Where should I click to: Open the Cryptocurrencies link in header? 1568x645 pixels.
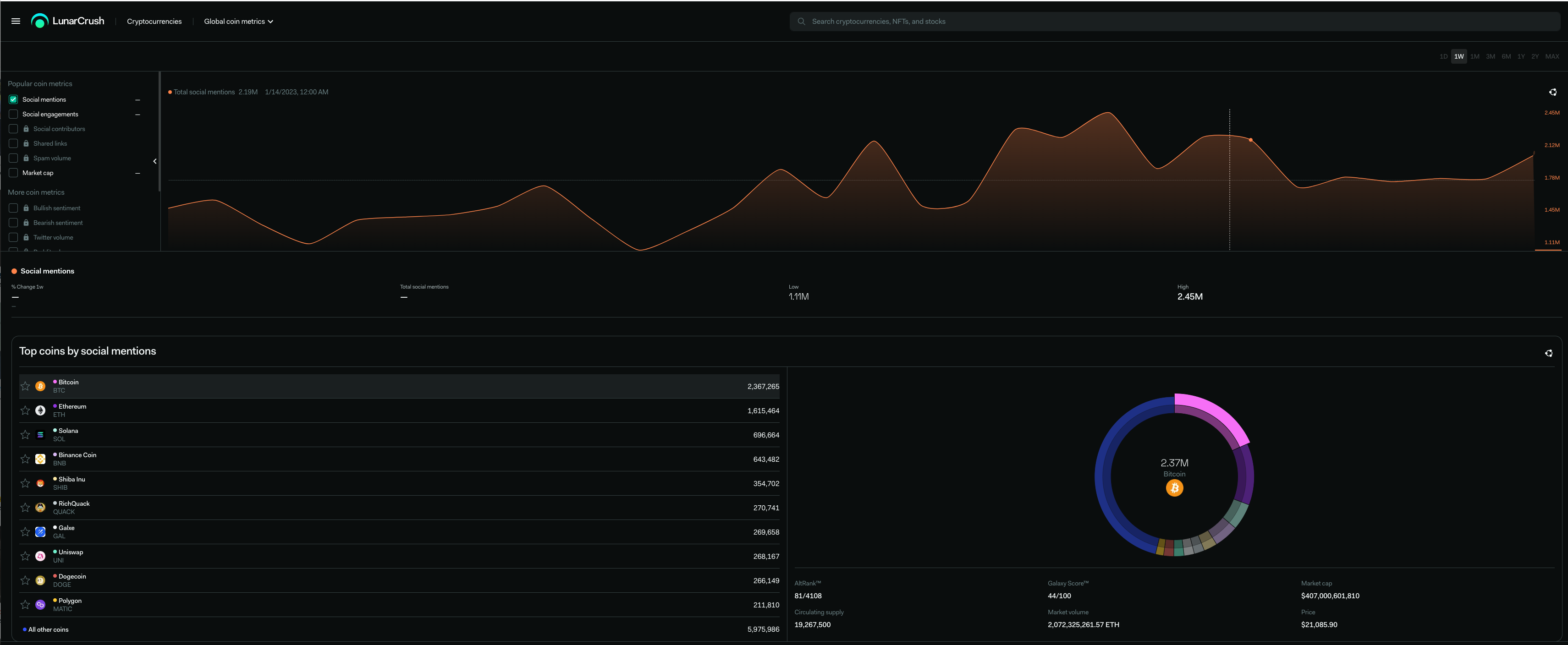pyautogui.click(x=154, y=21)
